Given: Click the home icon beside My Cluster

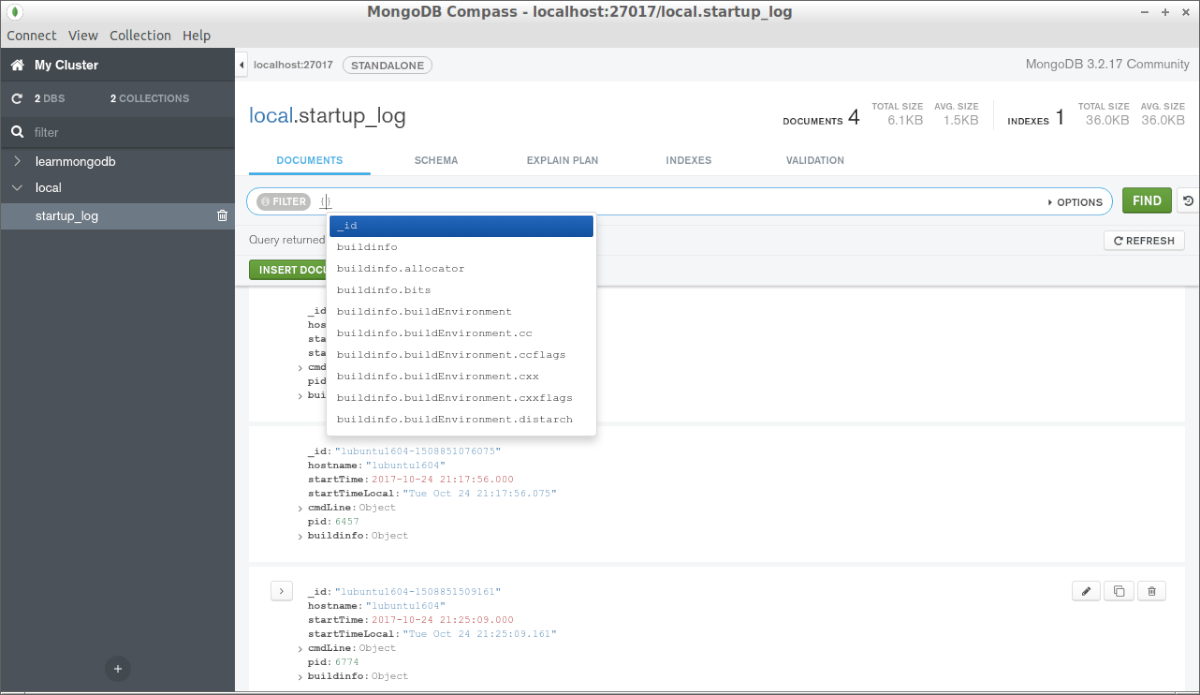Looking at the screenshot, I should pos(17,65).
